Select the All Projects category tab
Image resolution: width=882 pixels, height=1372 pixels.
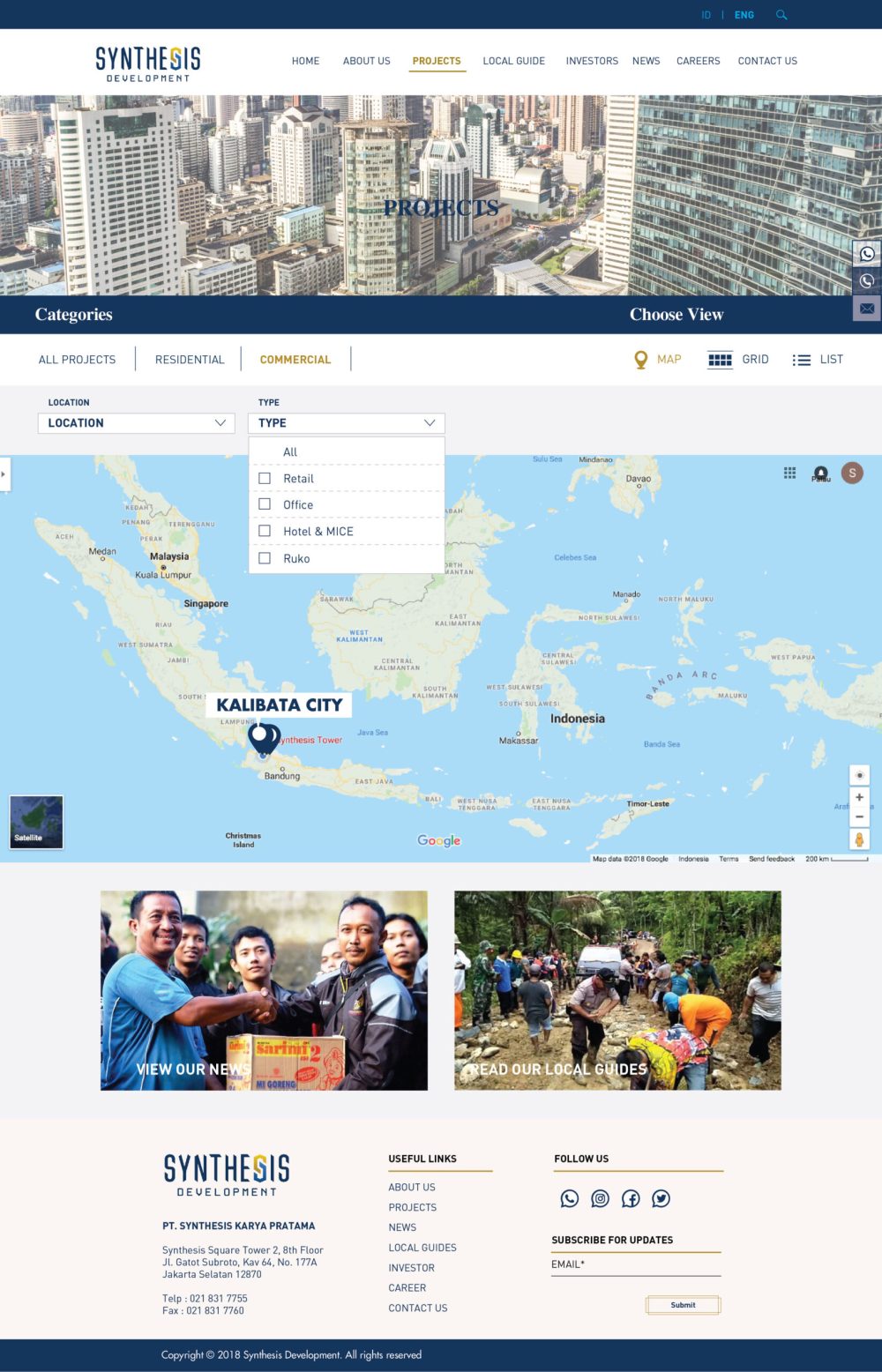point(78,360)
